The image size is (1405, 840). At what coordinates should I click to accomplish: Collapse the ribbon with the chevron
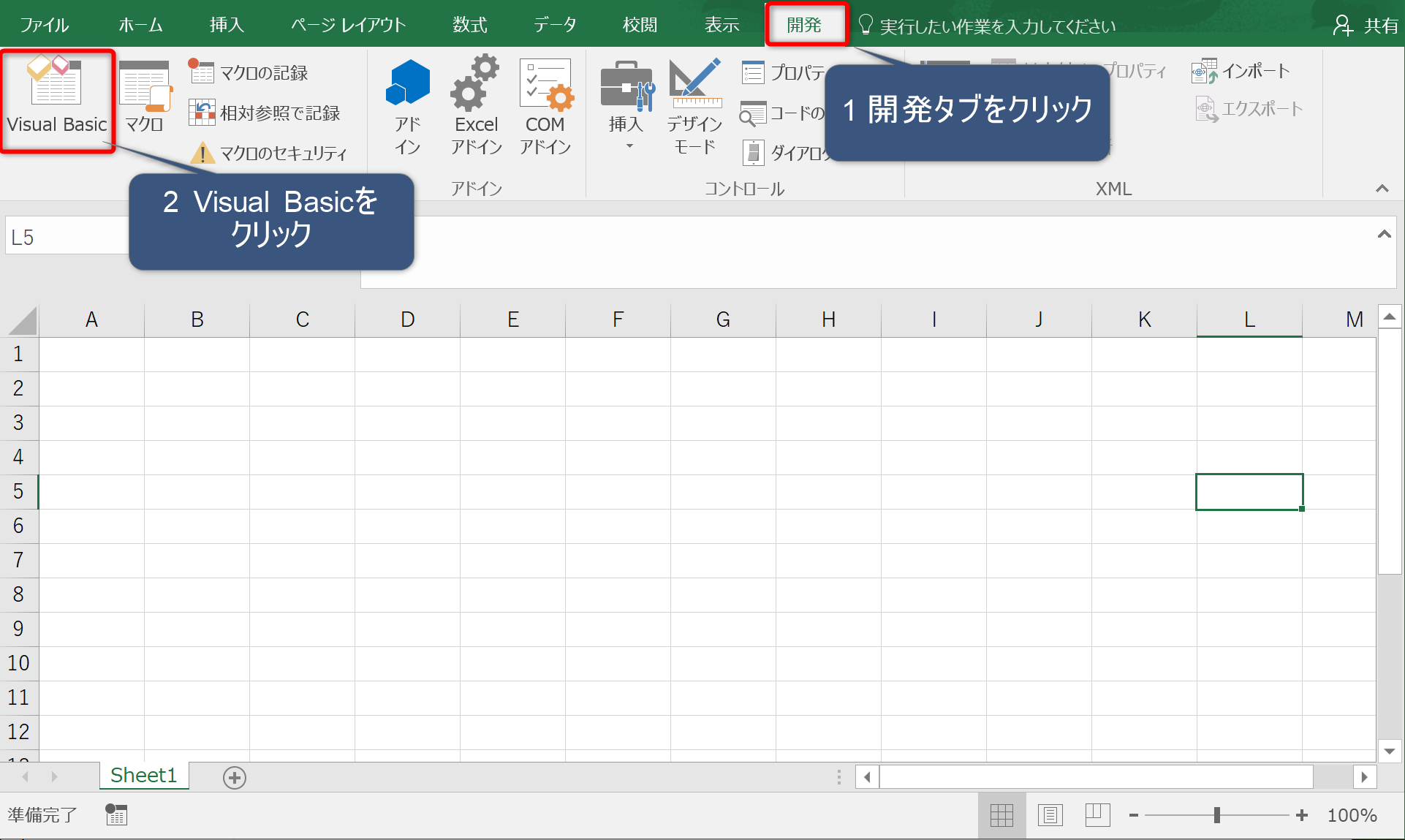click(1382, 189)
